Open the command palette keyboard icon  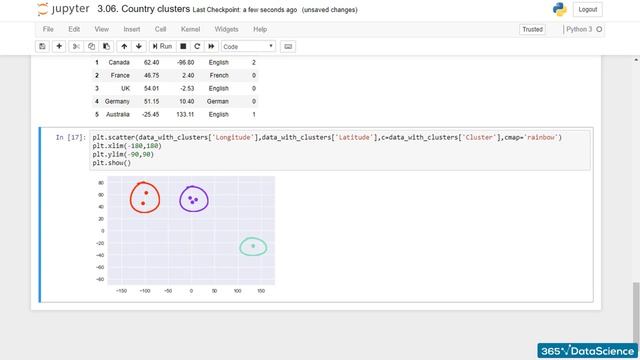[288, 47]
